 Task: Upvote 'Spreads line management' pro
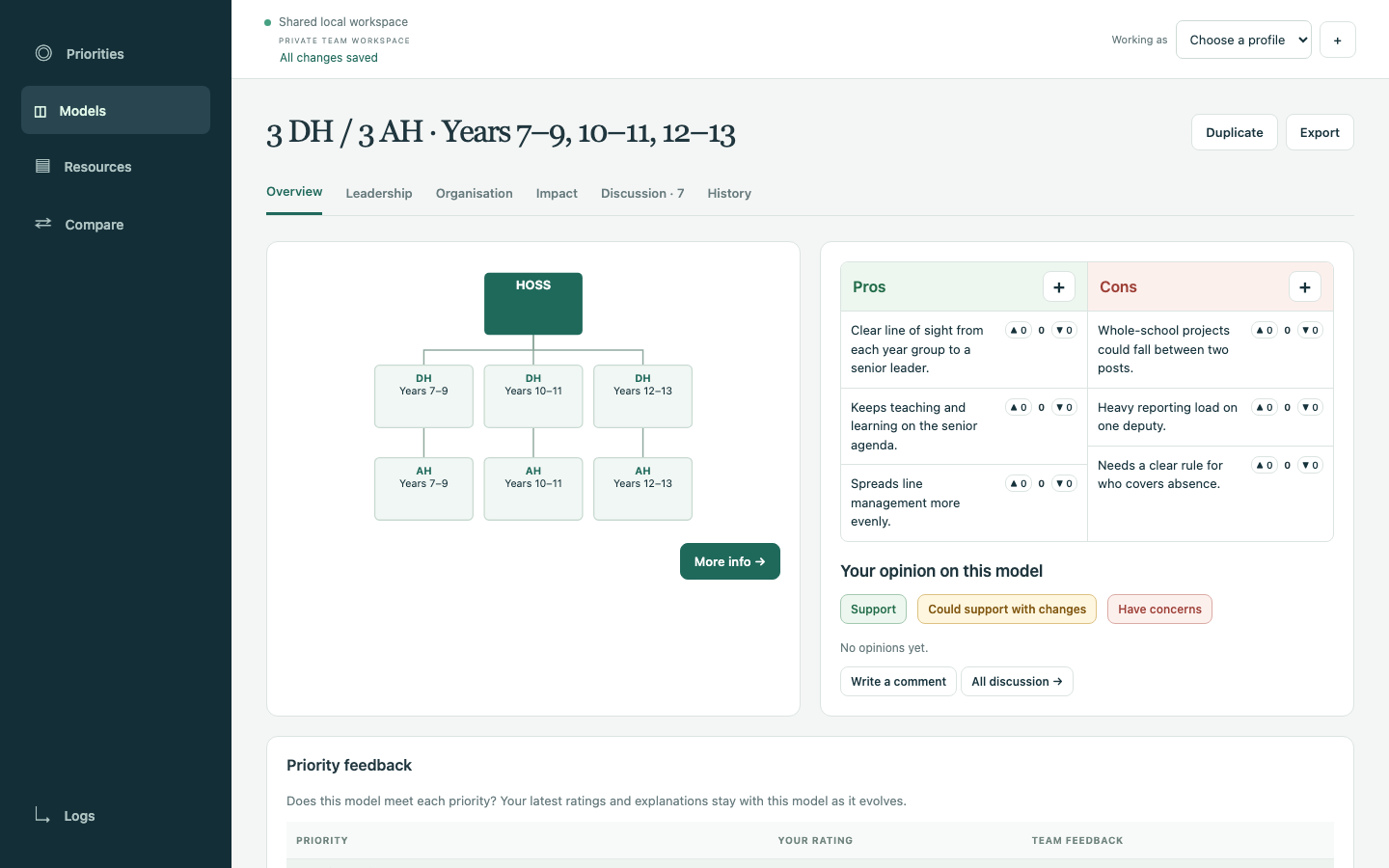[x=1019, y=483]
